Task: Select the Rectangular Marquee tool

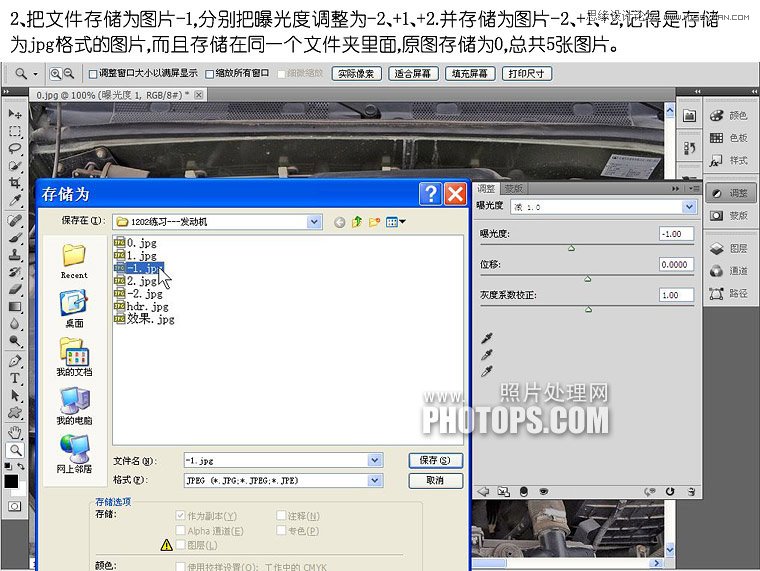Action: 15,131
